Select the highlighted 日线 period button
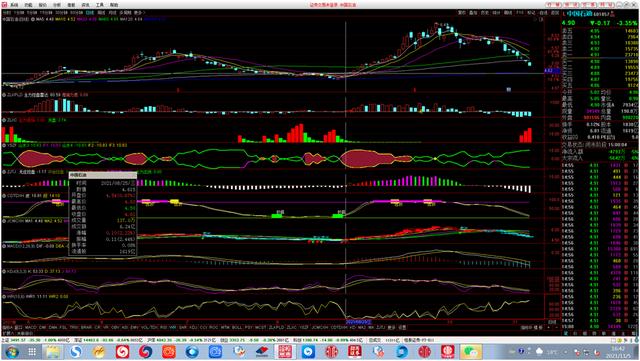This screenshot has width=640, height=361. tap(90, 13)
